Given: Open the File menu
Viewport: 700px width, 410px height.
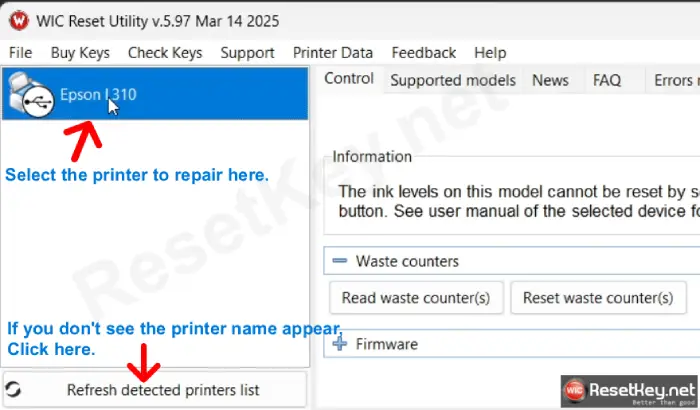Looking at the screenshot, I should (21, 53).
